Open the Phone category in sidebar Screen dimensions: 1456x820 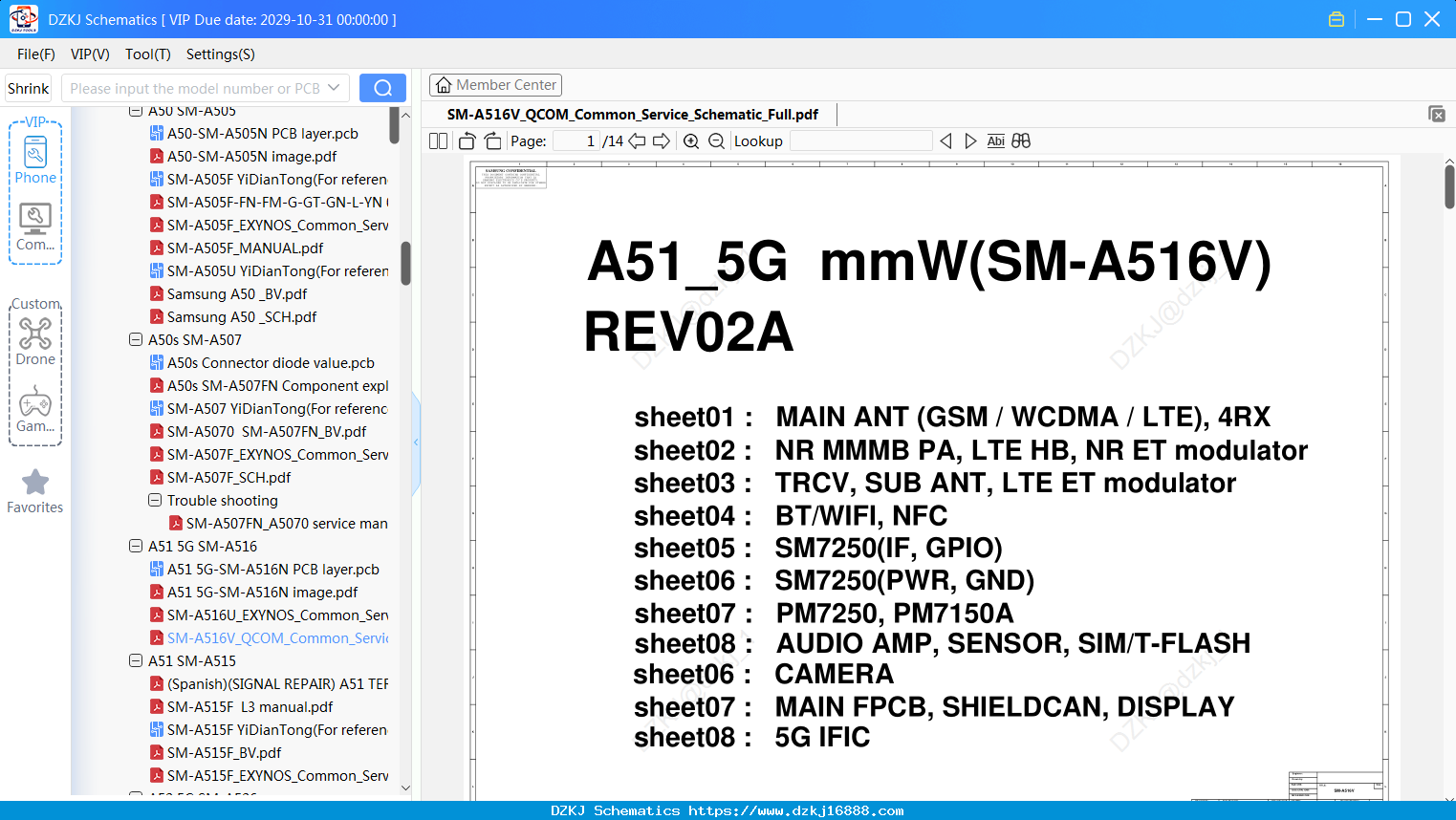35,158
